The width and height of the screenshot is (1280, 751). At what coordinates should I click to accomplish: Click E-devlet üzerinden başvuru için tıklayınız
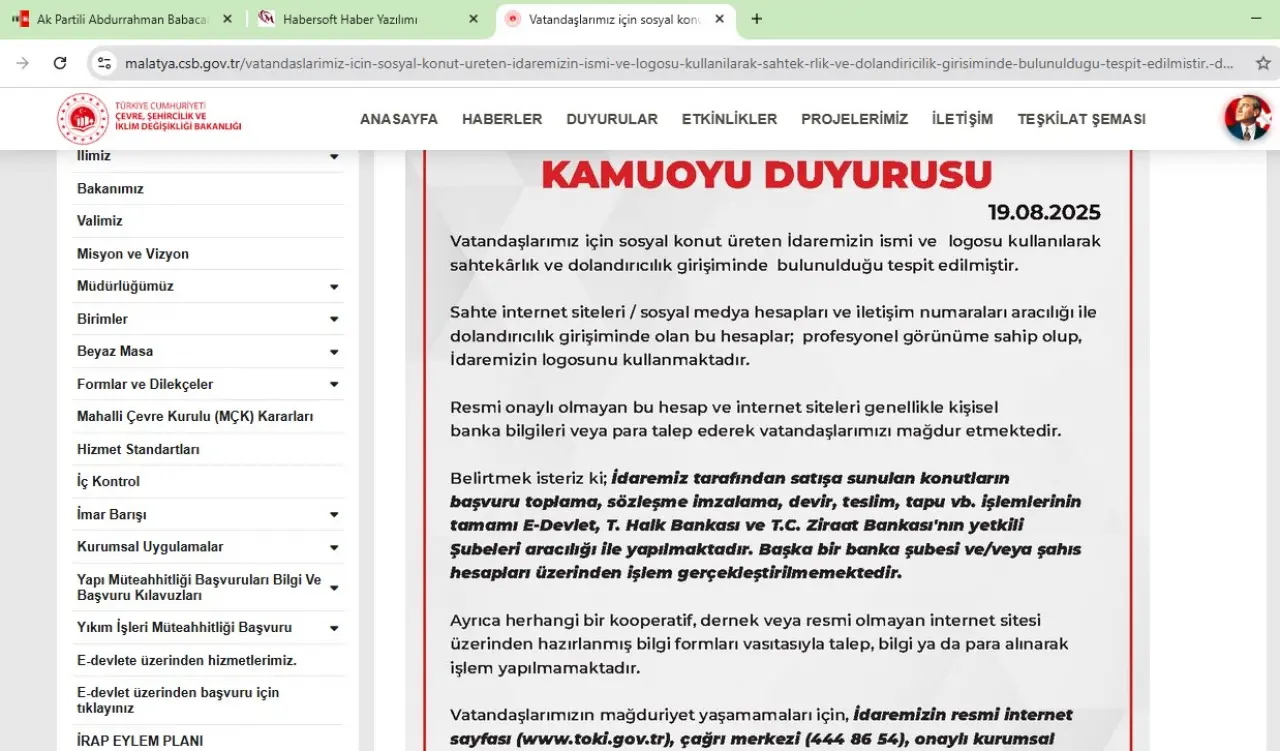click(178, 700)
